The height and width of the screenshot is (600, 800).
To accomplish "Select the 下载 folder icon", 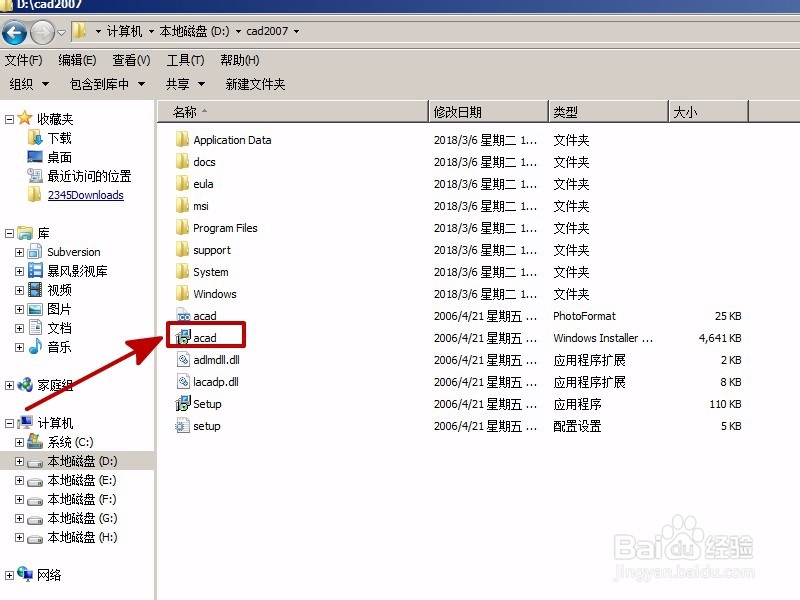I will point(35,138).
